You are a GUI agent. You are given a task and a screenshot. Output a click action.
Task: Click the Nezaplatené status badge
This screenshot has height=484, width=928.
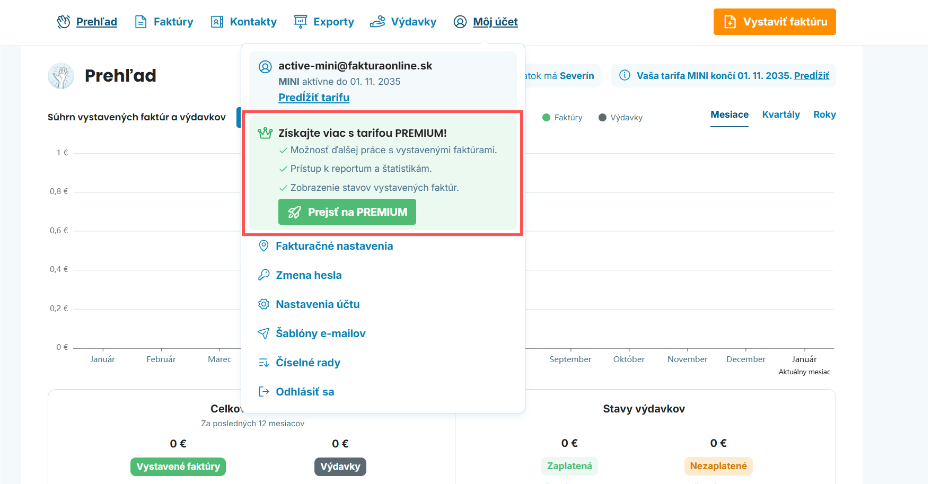tap(718, 466)
